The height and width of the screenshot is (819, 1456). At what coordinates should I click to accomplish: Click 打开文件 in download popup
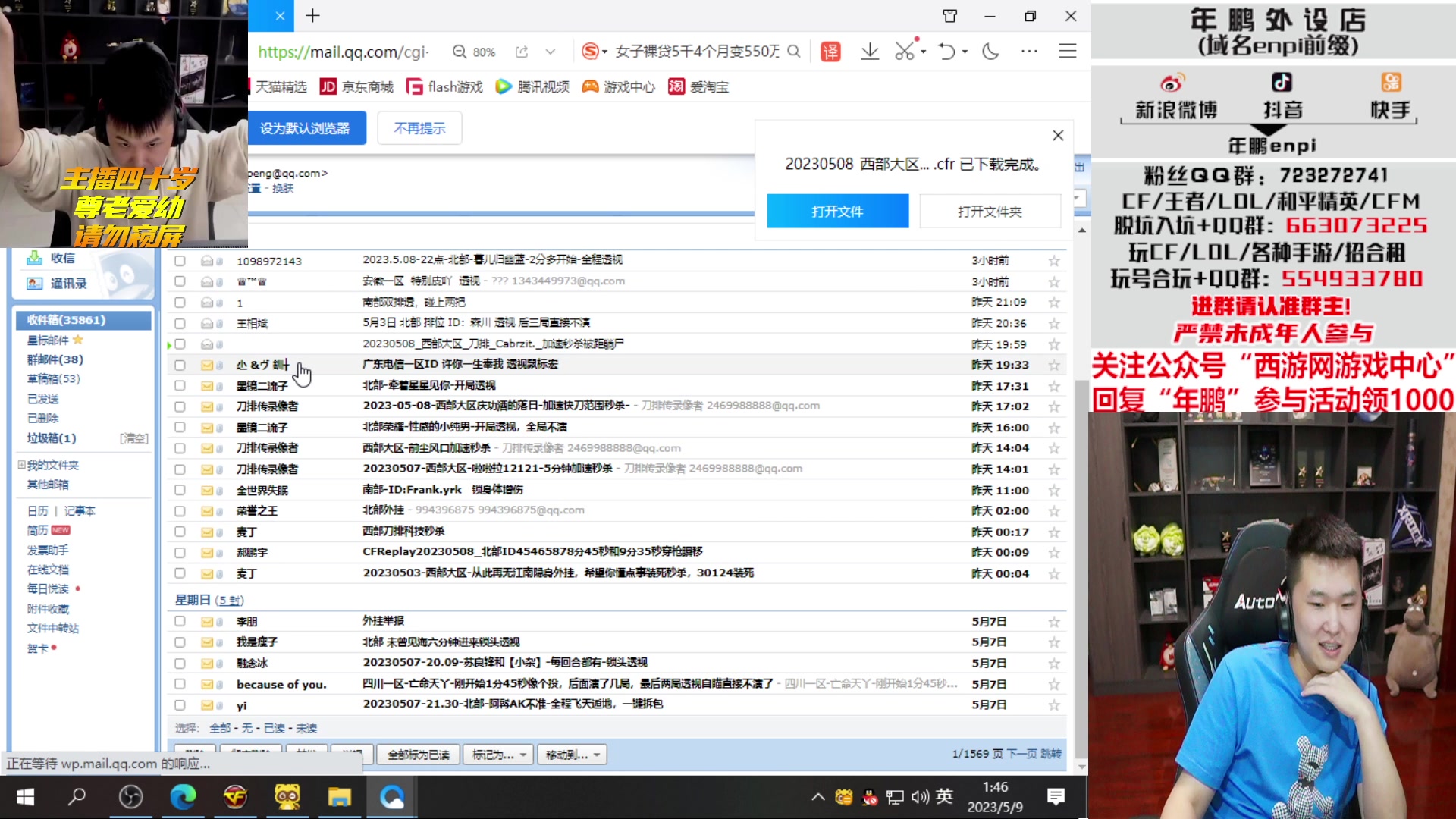coord(838,212)
